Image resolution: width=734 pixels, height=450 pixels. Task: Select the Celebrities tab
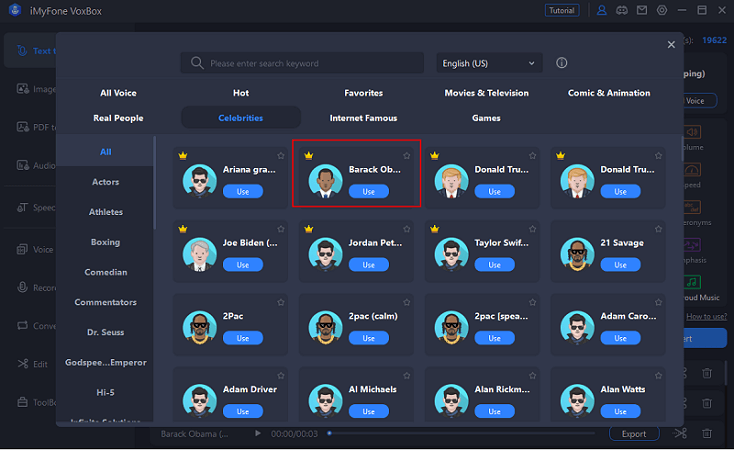coord(241,118)
